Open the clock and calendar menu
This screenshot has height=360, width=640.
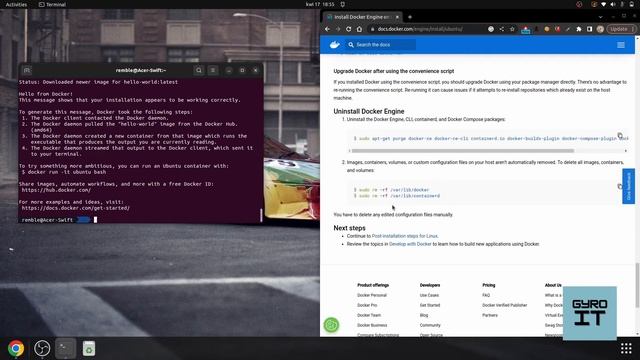point(320,4)
